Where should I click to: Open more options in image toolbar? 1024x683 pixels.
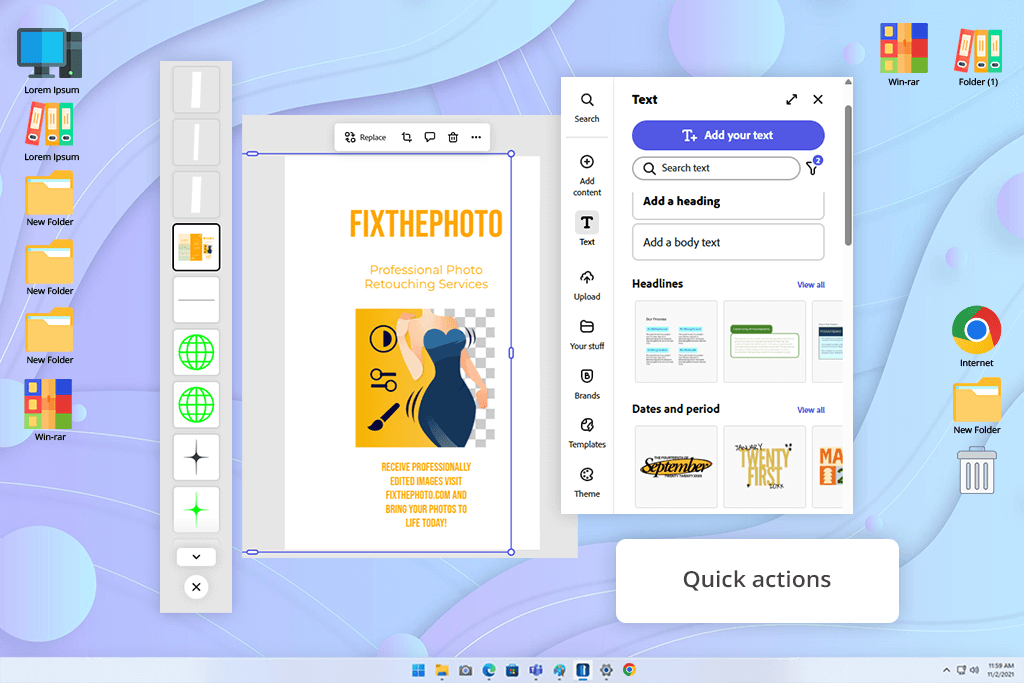tap(476, 137)
